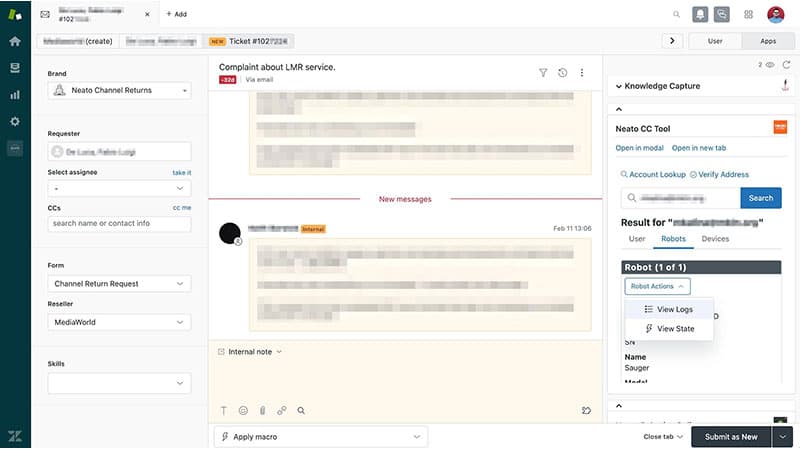Click the take it link
This screenshot has width=800, height=450.
click(182, 172)
